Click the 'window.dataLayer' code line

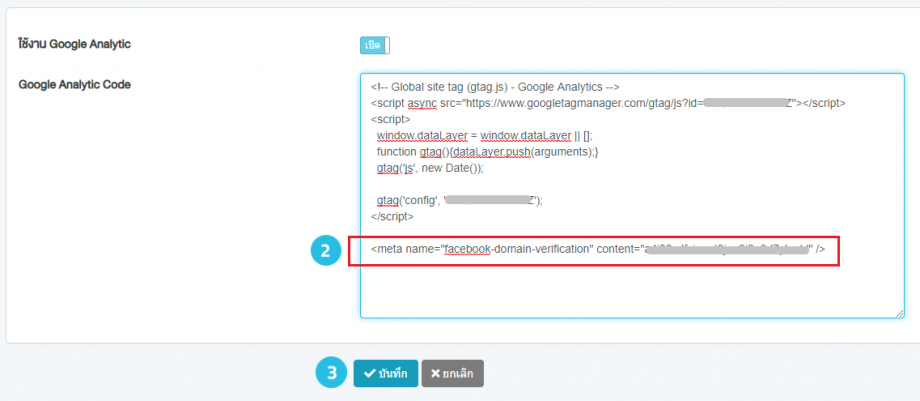pyautogui.click(x=485, y=136)
